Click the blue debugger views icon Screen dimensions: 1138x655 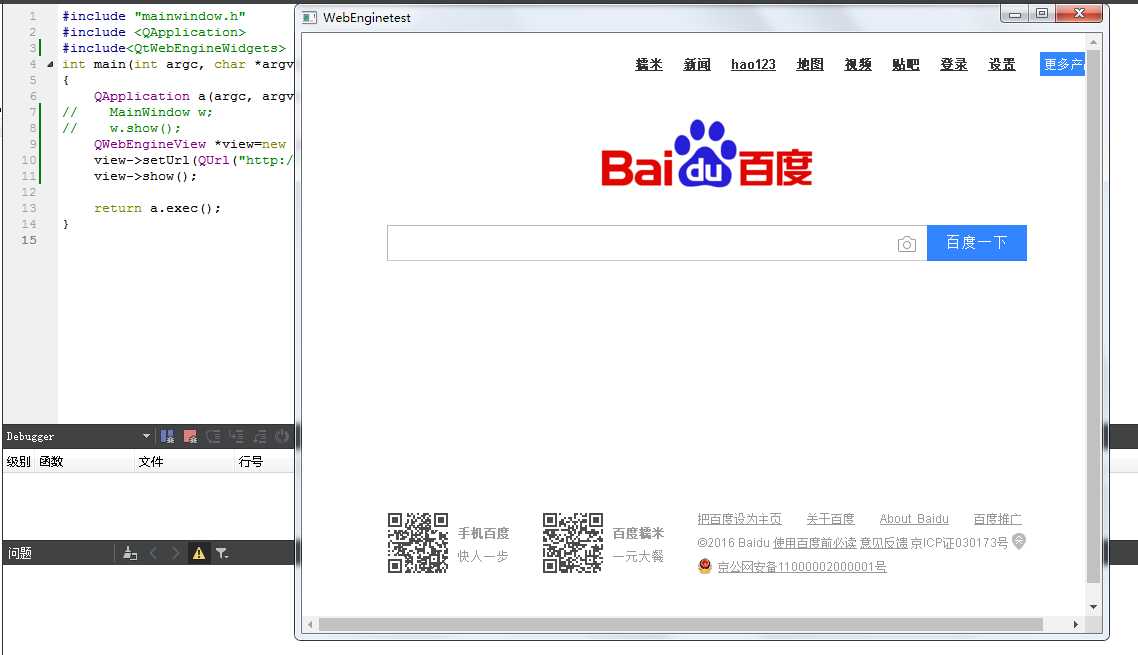coord(168,436)
